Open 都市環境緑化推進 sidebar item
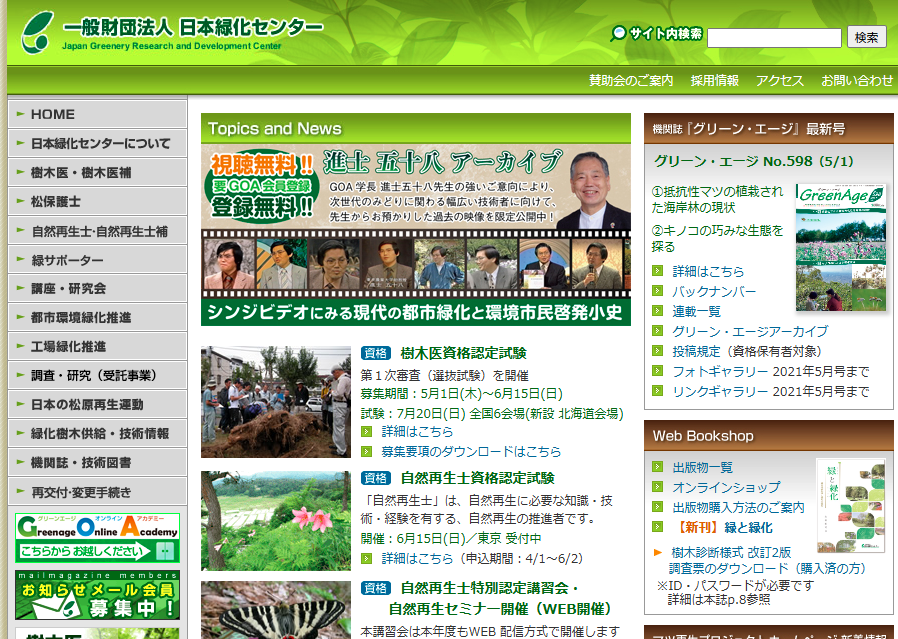The image size is (898, 639). tap(97, 317)
